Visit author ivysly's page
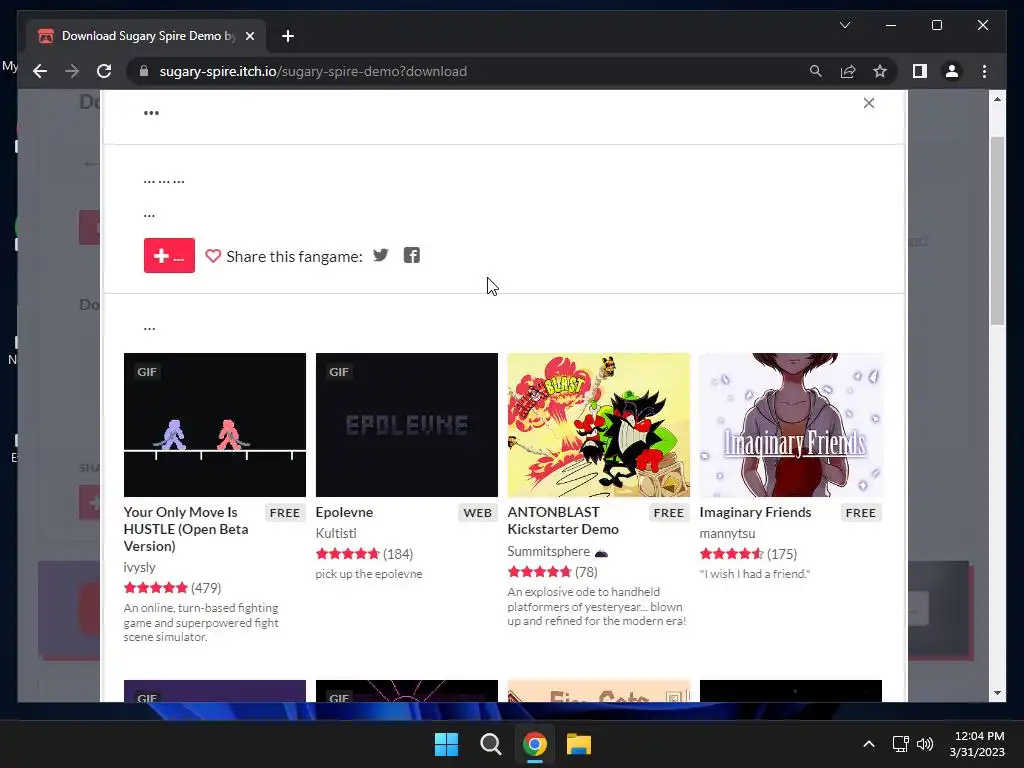 [x=140, y=567]
